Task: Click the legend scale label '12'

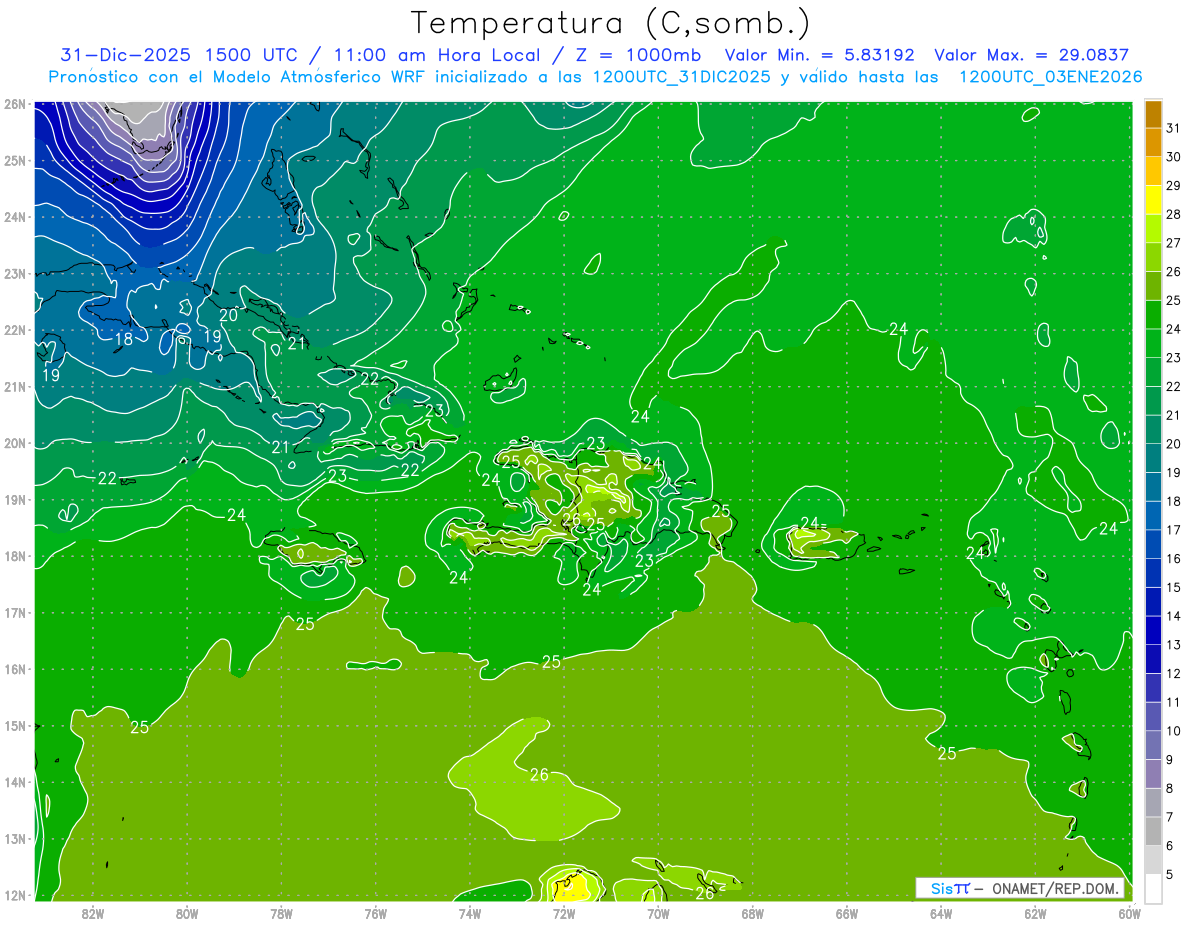Action: [x=1174, y=674]
